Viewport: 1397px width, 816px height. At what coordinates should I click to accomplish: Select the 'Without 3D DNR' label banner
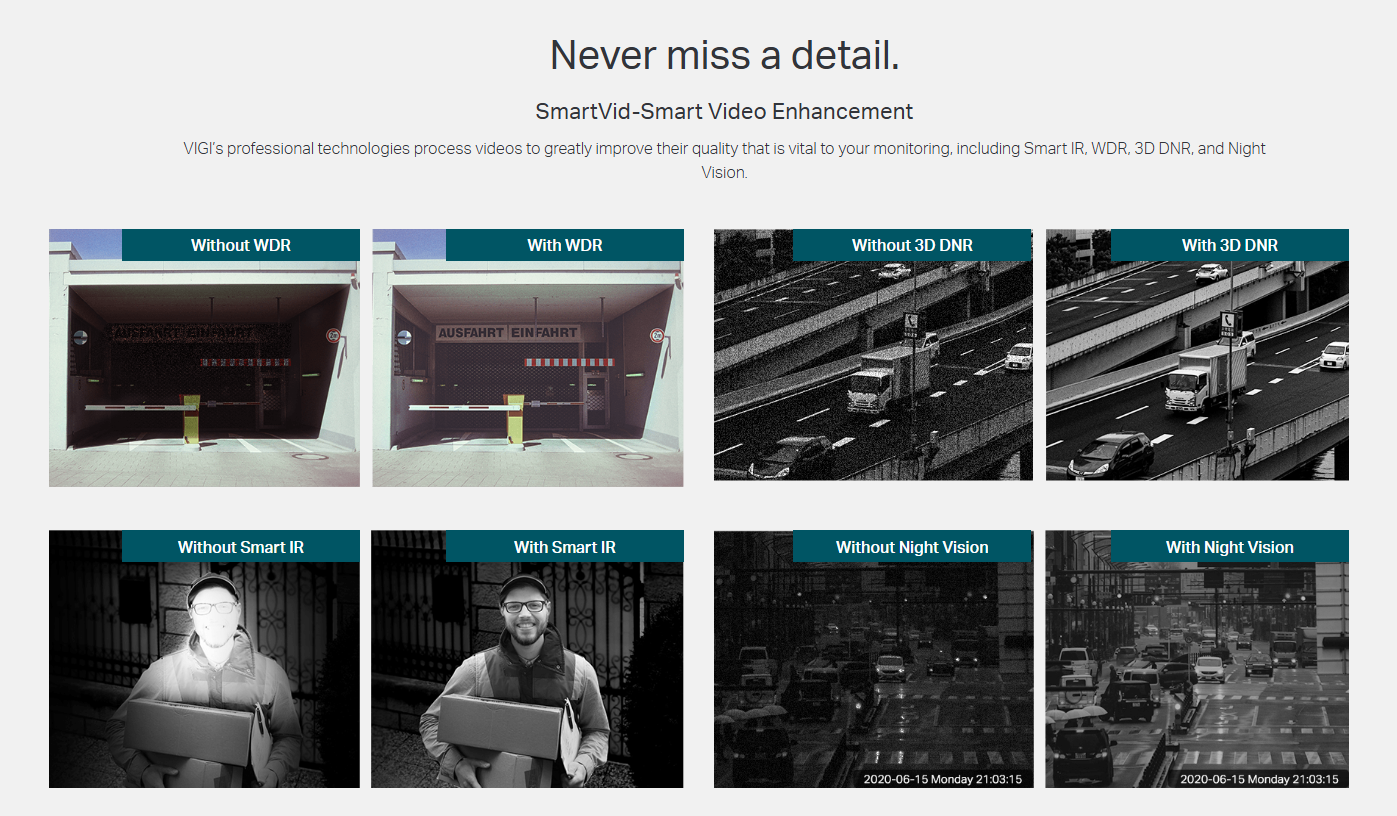tap(912, 245)
